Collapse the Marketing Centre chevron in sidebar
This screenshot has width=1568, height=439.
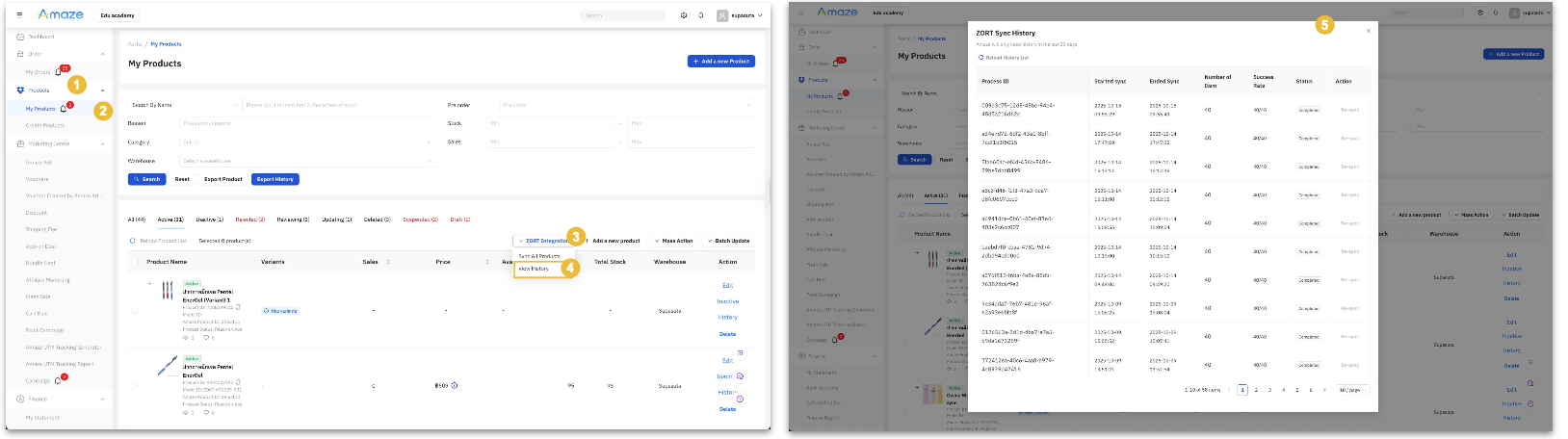[x=103, y=144]
